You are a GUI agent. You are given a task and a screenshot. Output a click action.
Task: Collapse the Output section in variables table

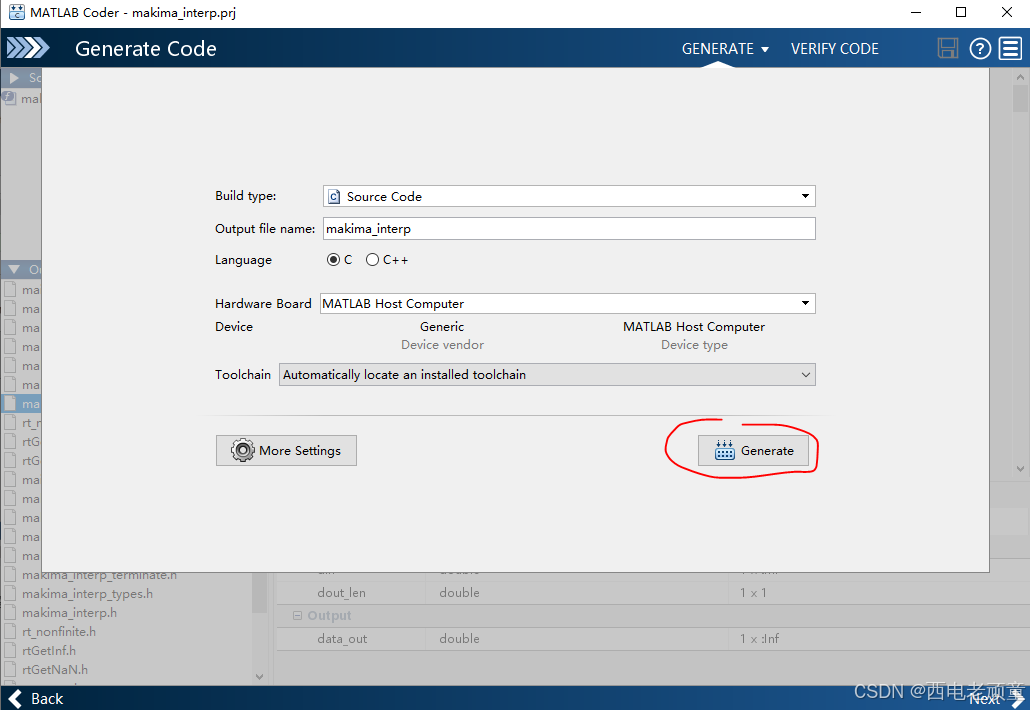click(x=297, y=615)
